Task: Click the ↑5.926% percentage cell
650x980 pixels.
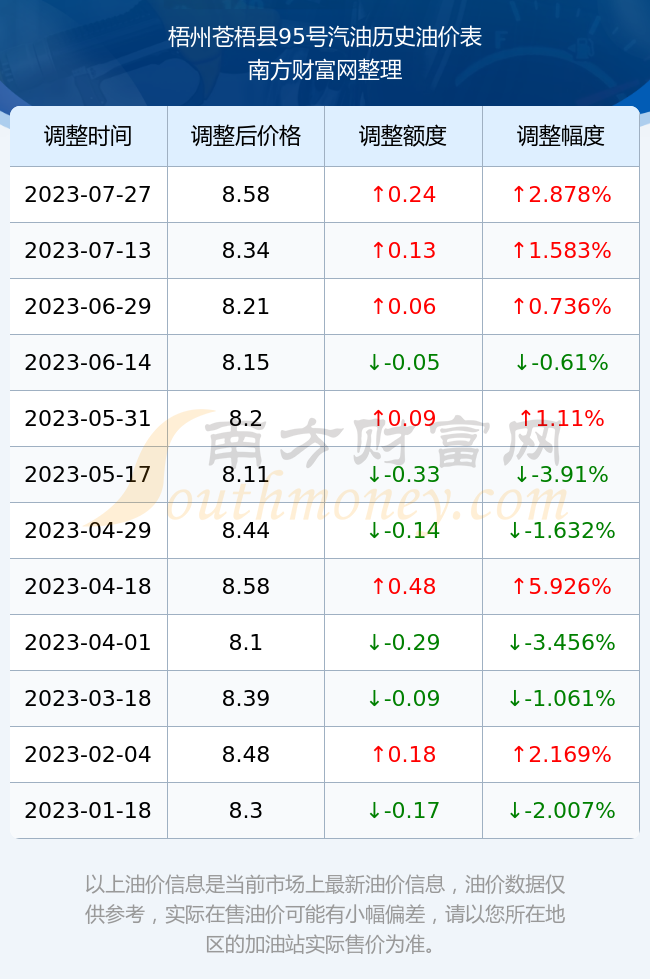Action: tap(561, 586)
